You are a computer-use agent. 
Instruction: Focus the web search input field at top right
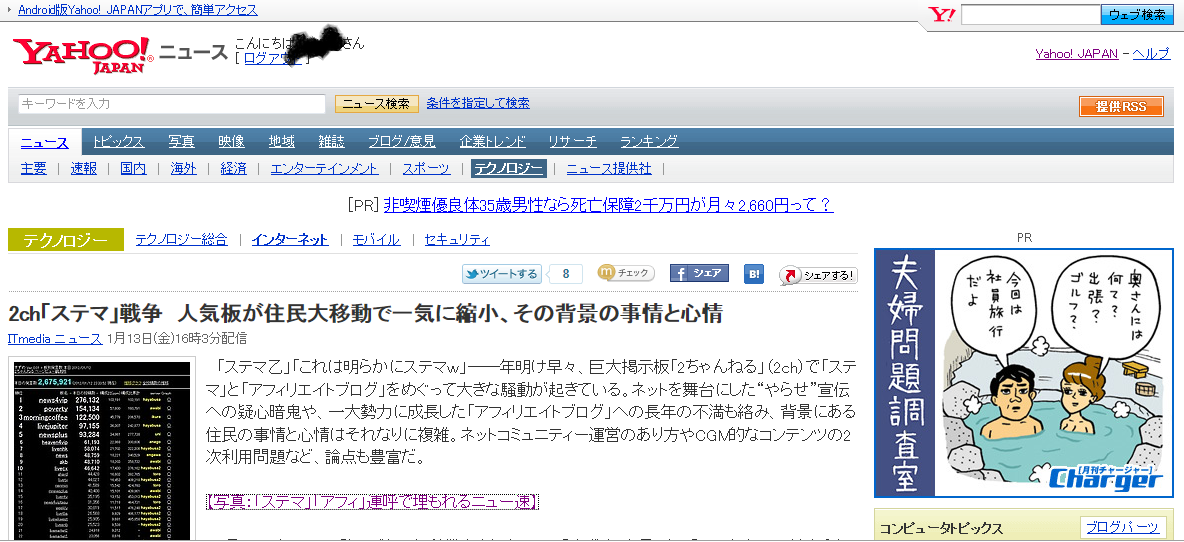tap(1030, 14)
